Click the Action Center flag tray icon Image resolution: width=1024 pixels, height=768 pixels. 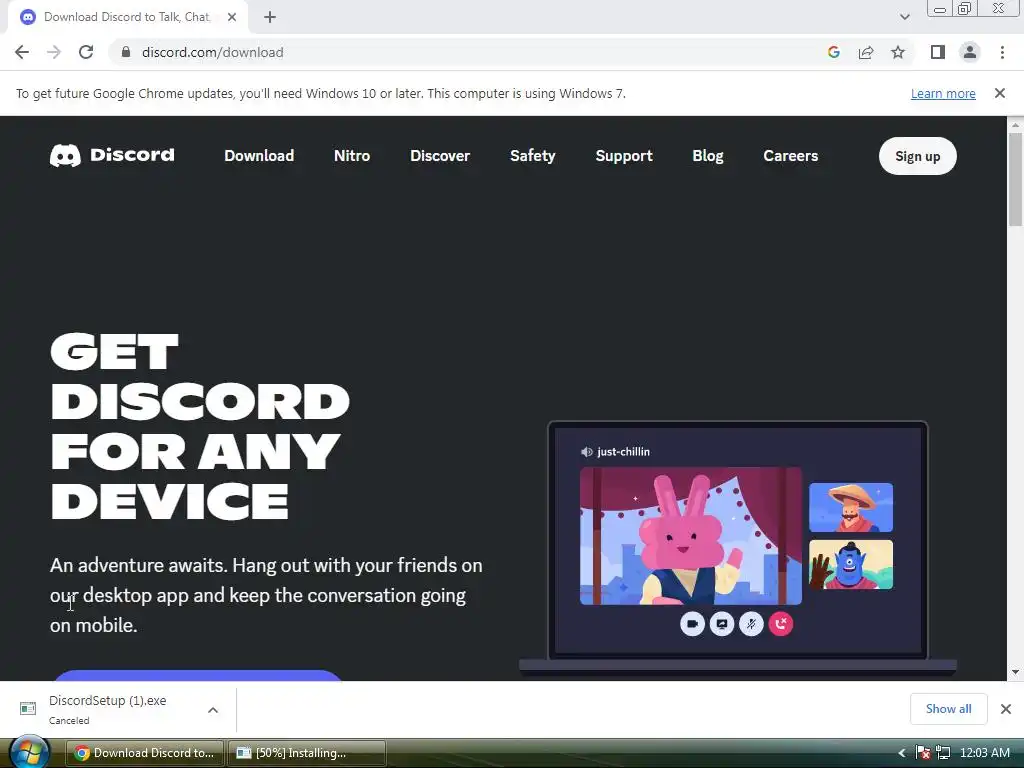pos(923,753)
